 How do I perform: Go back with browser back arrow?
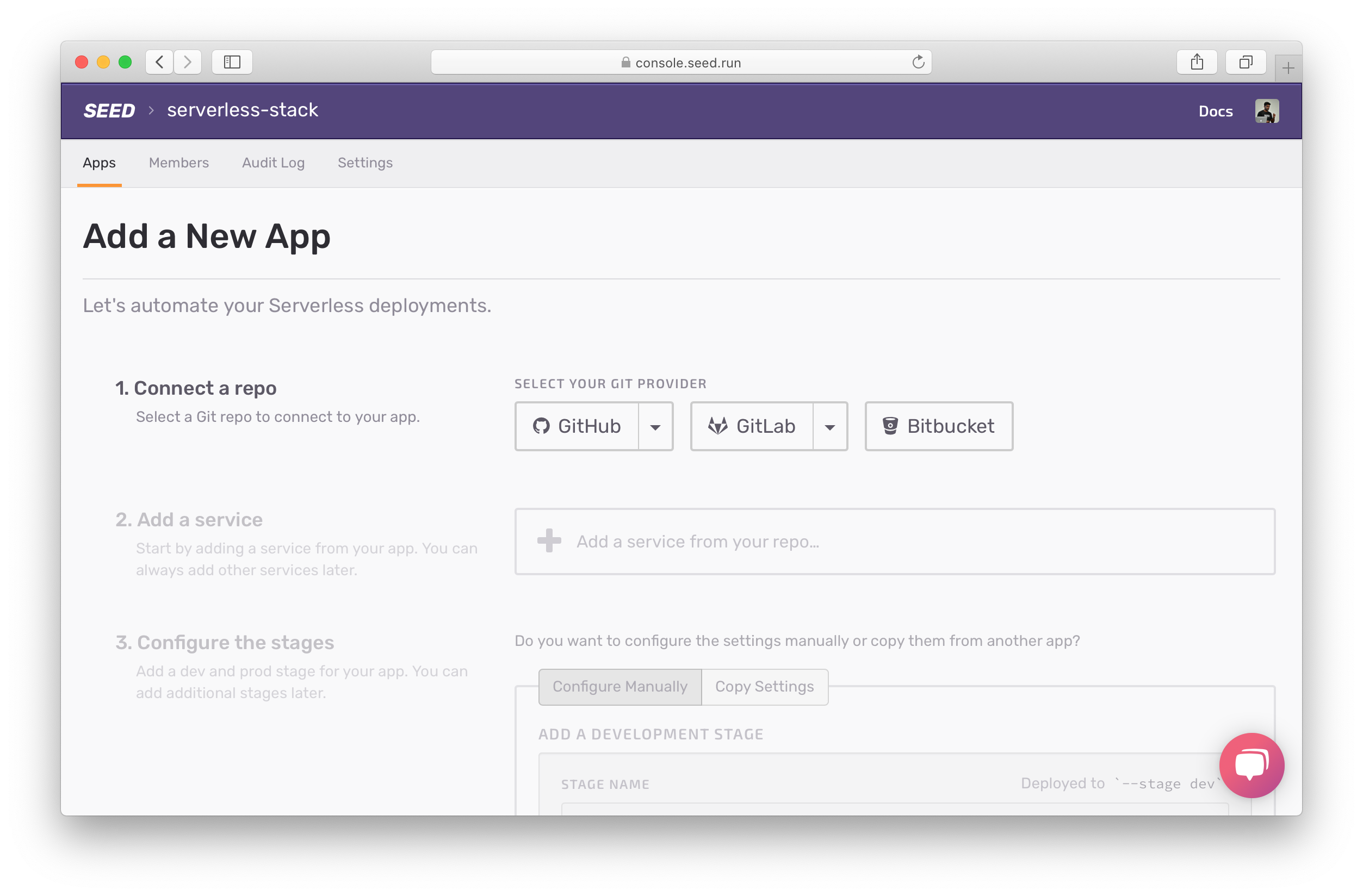tap(160, 62)
